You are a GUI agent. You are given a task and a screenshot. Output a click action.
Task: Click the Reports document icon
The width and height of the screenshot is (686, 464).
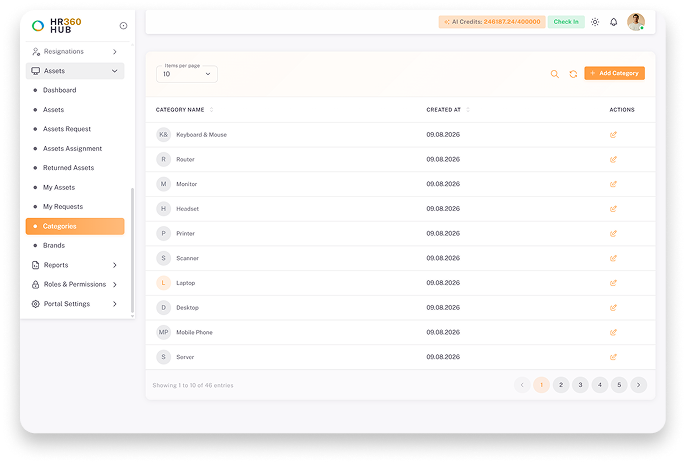(x=35, y=265)
